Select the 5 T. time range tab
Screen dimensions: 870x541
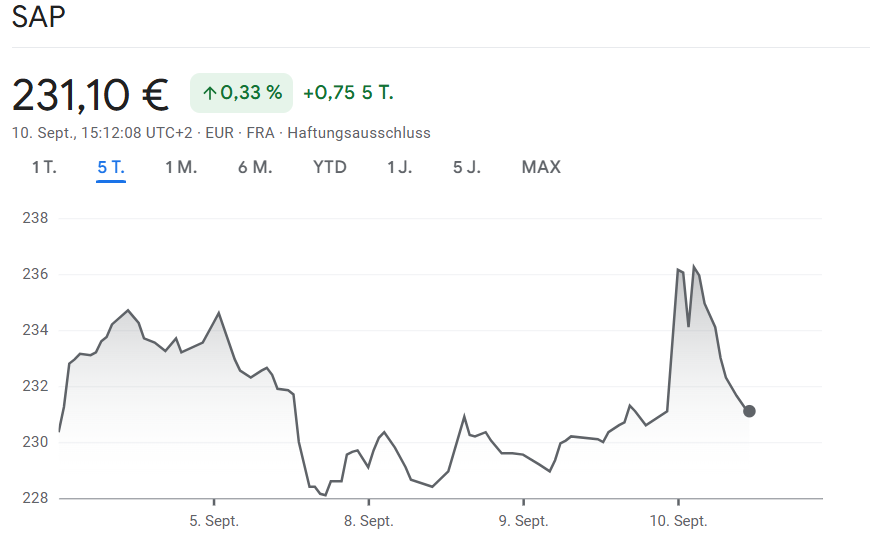point(111,167)
